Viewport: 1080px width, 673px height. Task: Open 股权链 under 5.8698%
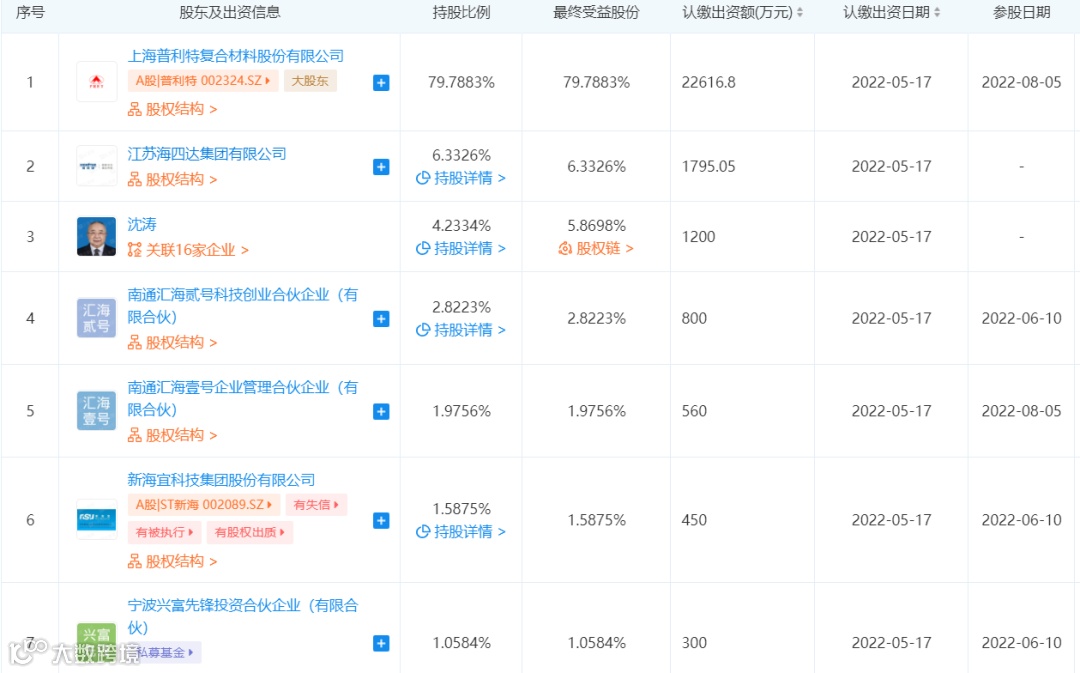point(596,249)
